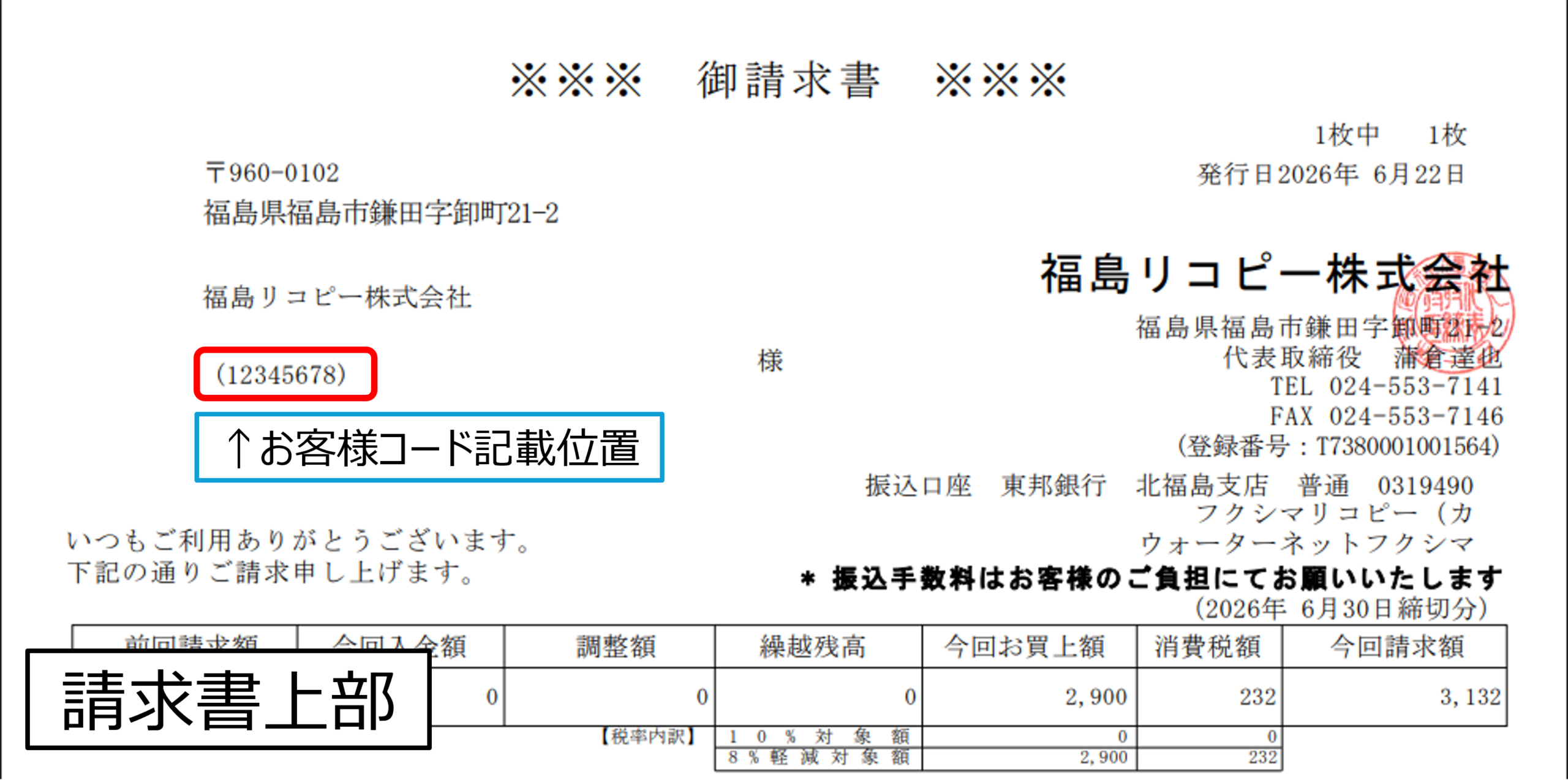Click the recipient address below the postal code
1568x780 pixels.
381,213
